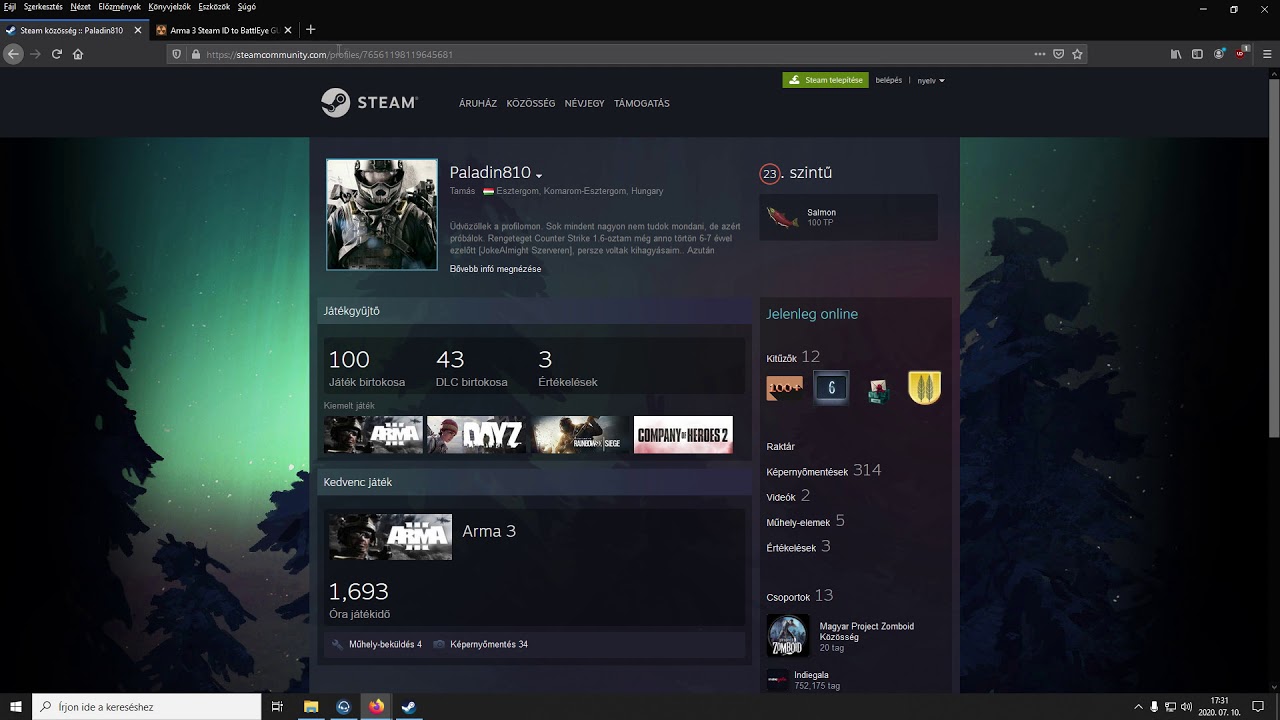The width and height of the screenshot is (1280, 720).
Task: Click the badge showing number 6
Action: tap(831, 388)
